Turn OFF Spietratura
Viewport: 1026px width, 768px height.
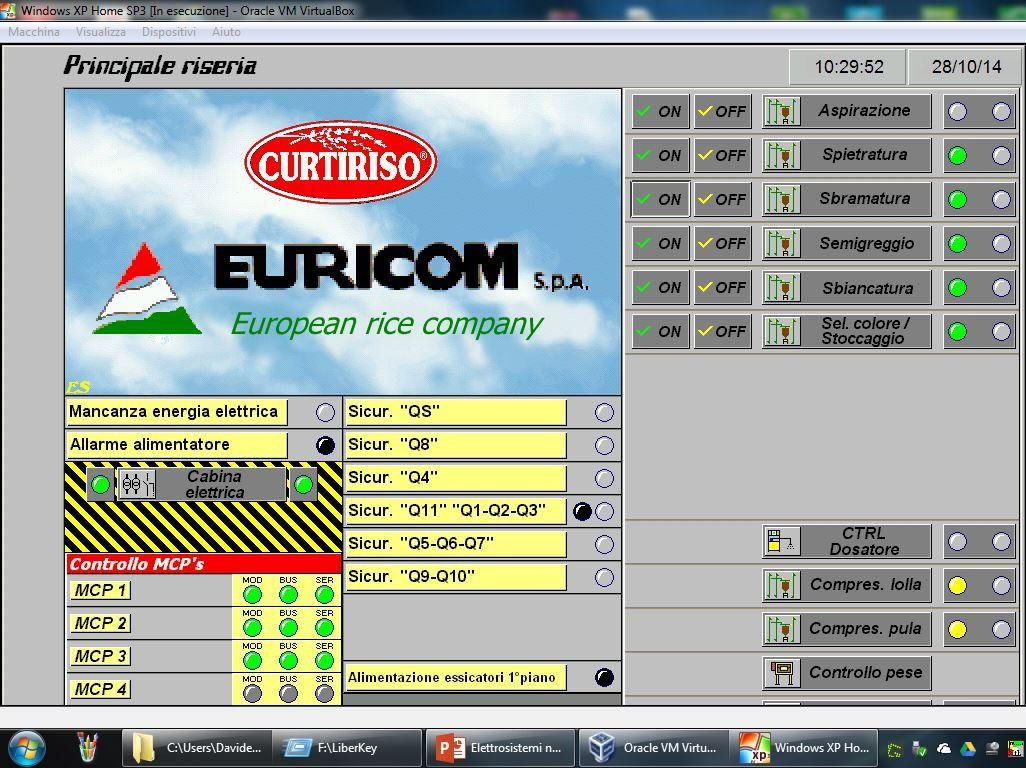[x=722, y=156]
